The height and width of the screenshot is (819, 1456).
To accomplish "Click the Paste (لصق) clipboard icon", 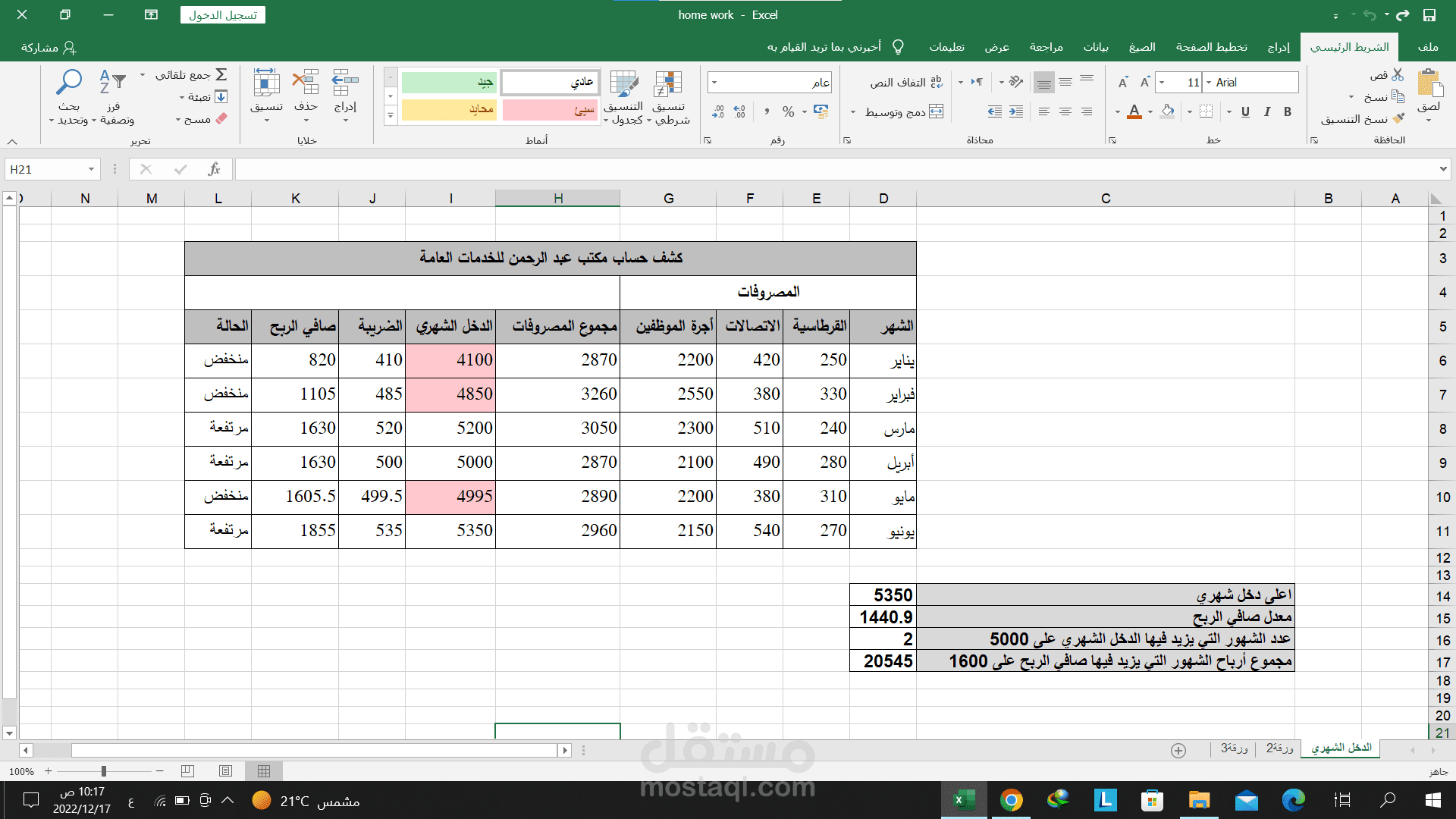I will click(x=1429, y=83).
